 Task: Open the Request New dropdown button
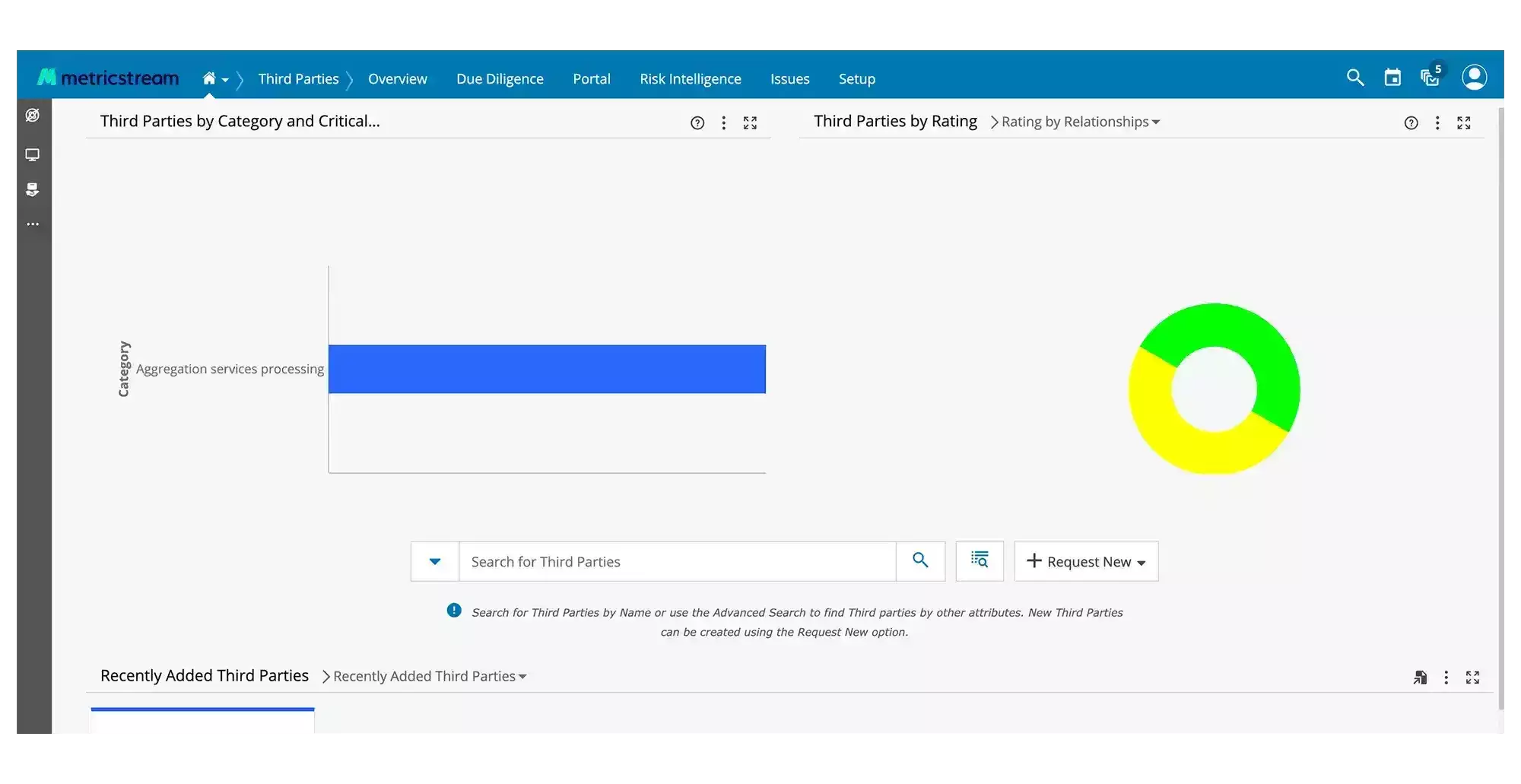(1086, 562)
